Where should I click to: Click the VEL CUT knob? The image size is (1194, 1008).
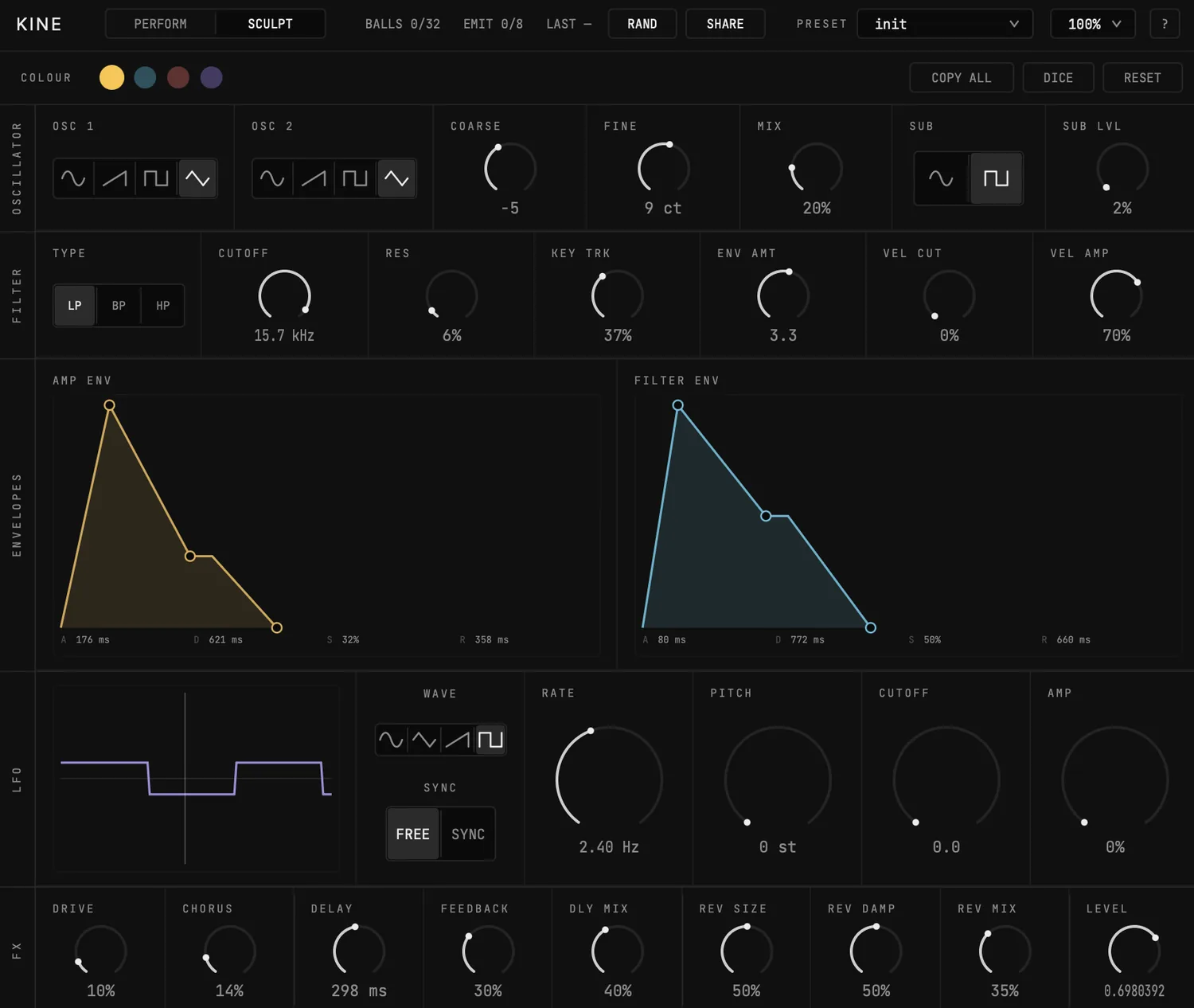pyautogui.click(x=949, y=296)
